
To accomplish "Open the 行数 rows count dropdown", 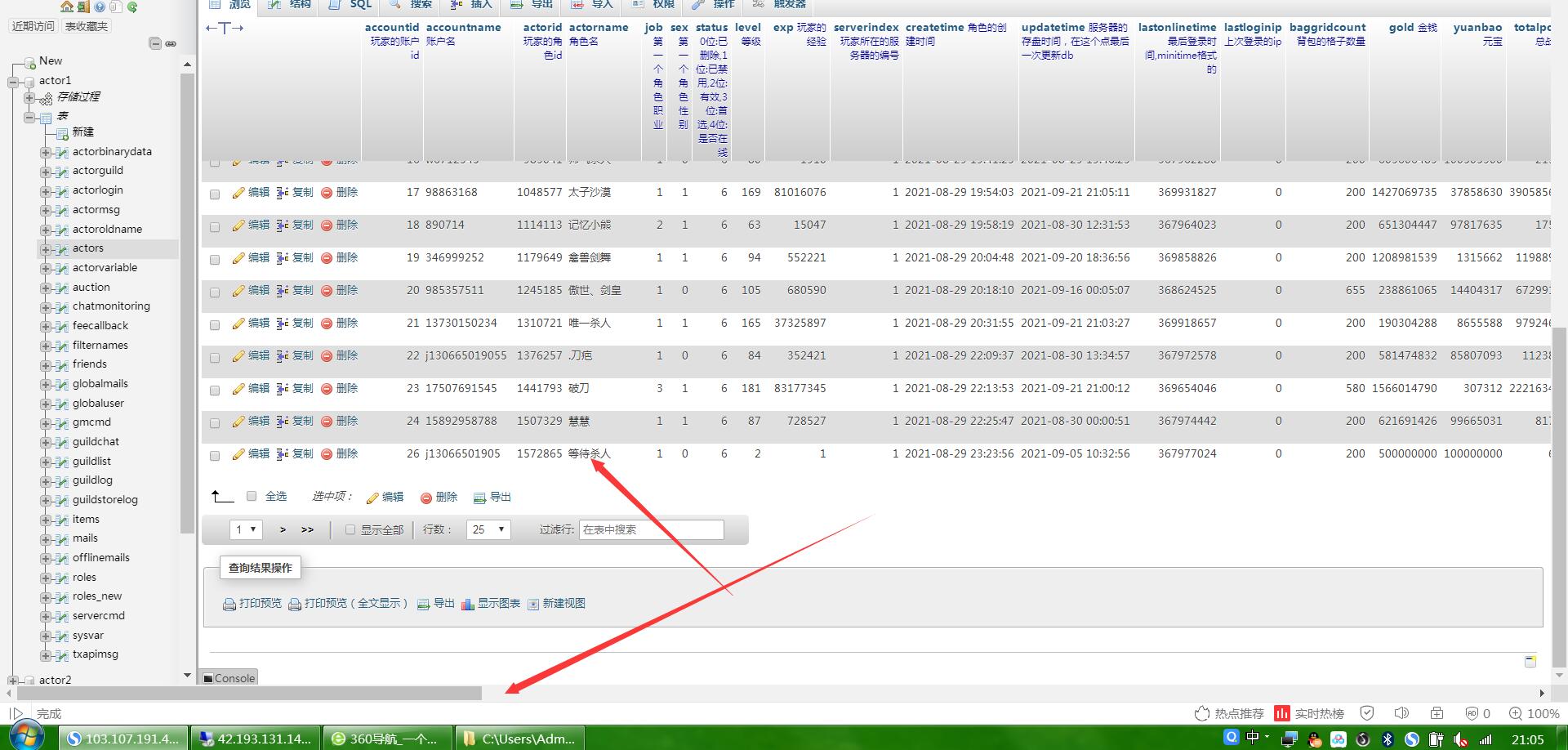I will tap(488, 529).
